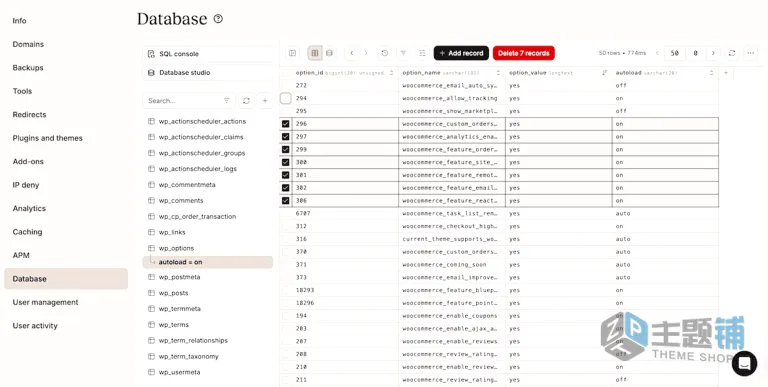
Task: Open the Caching section
Action: tap(27, 232)
